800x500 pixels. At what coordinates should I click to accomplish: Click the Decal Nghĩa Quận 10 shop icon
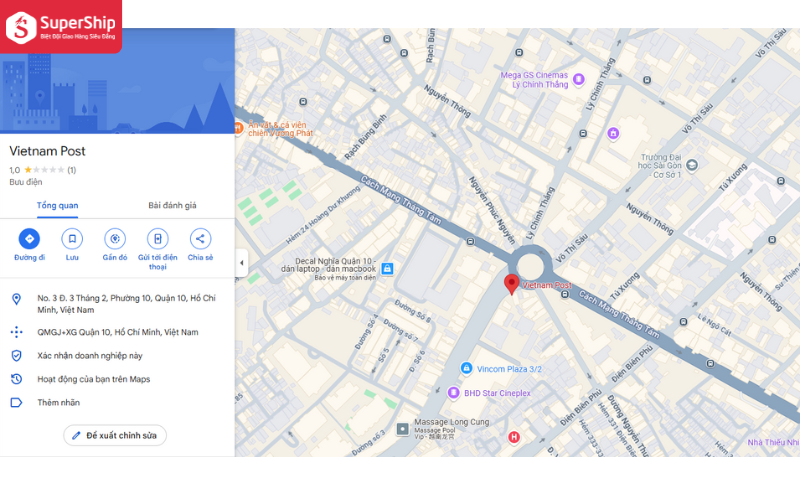coord(387,268)
